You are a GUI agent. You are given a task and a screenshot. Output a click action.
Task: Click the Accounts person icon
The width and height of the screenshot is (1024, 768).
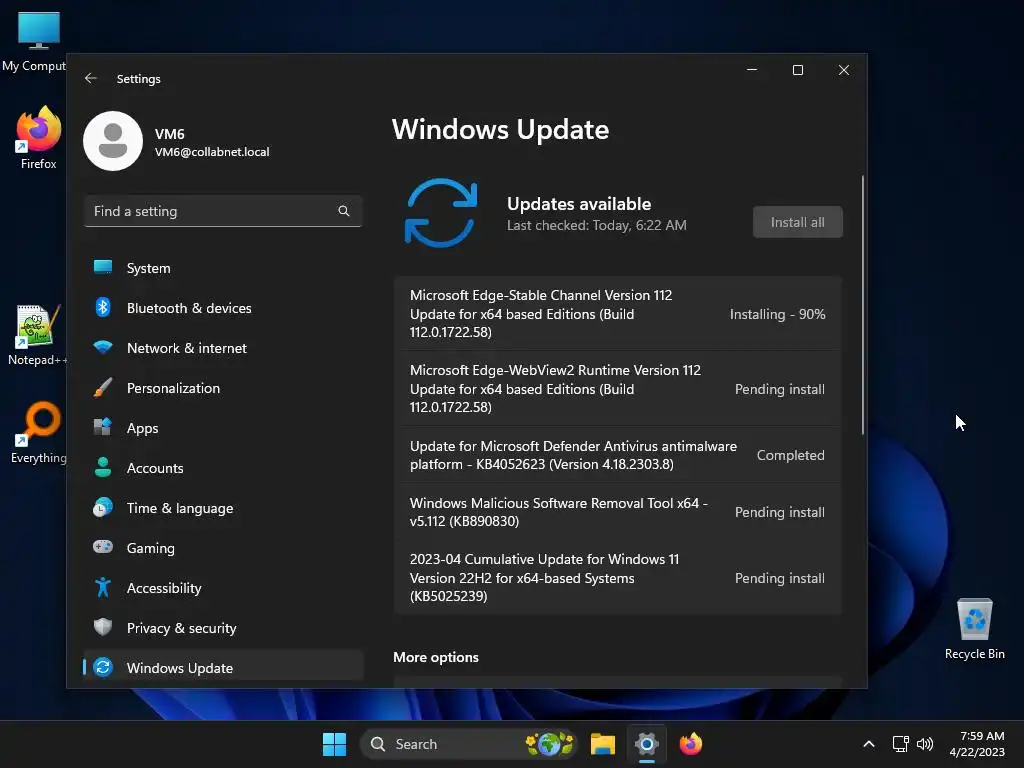[x=103, y=467]
